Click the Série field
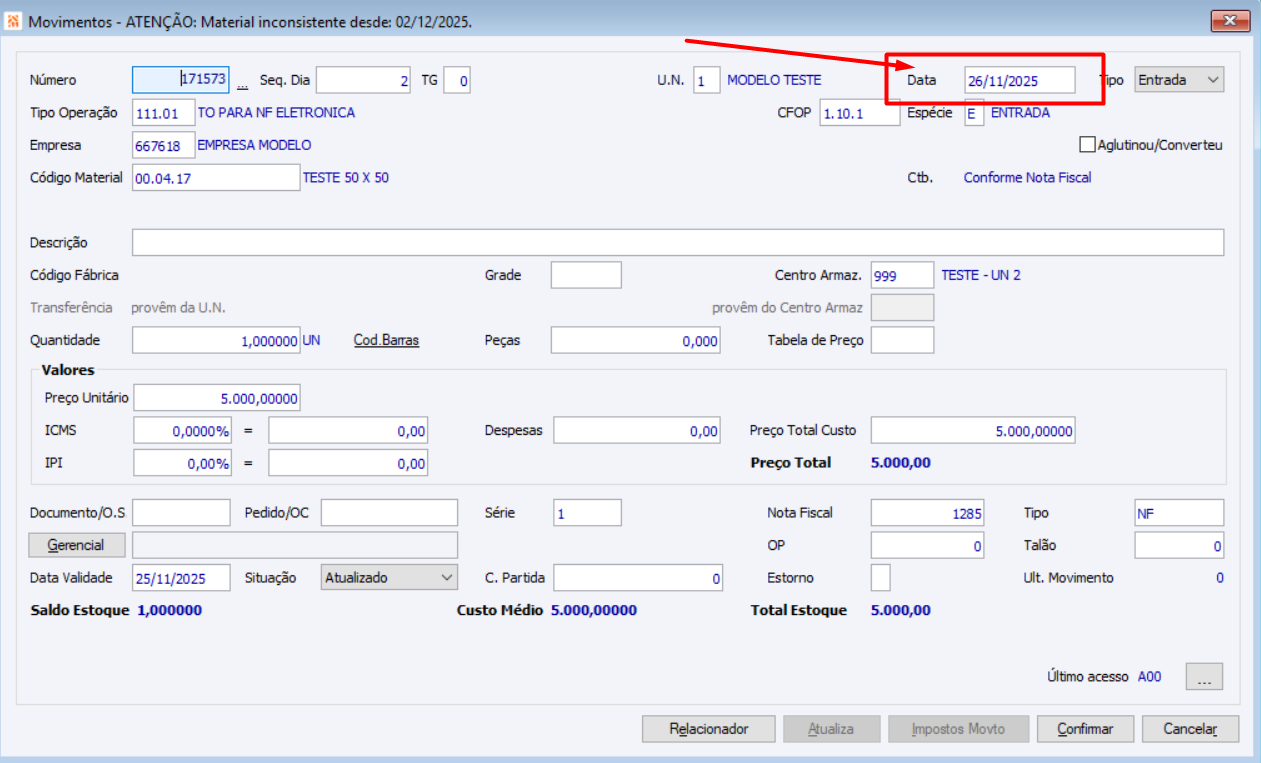The width and height of the screenshot is (1261, 763). [x=587, y=512]
